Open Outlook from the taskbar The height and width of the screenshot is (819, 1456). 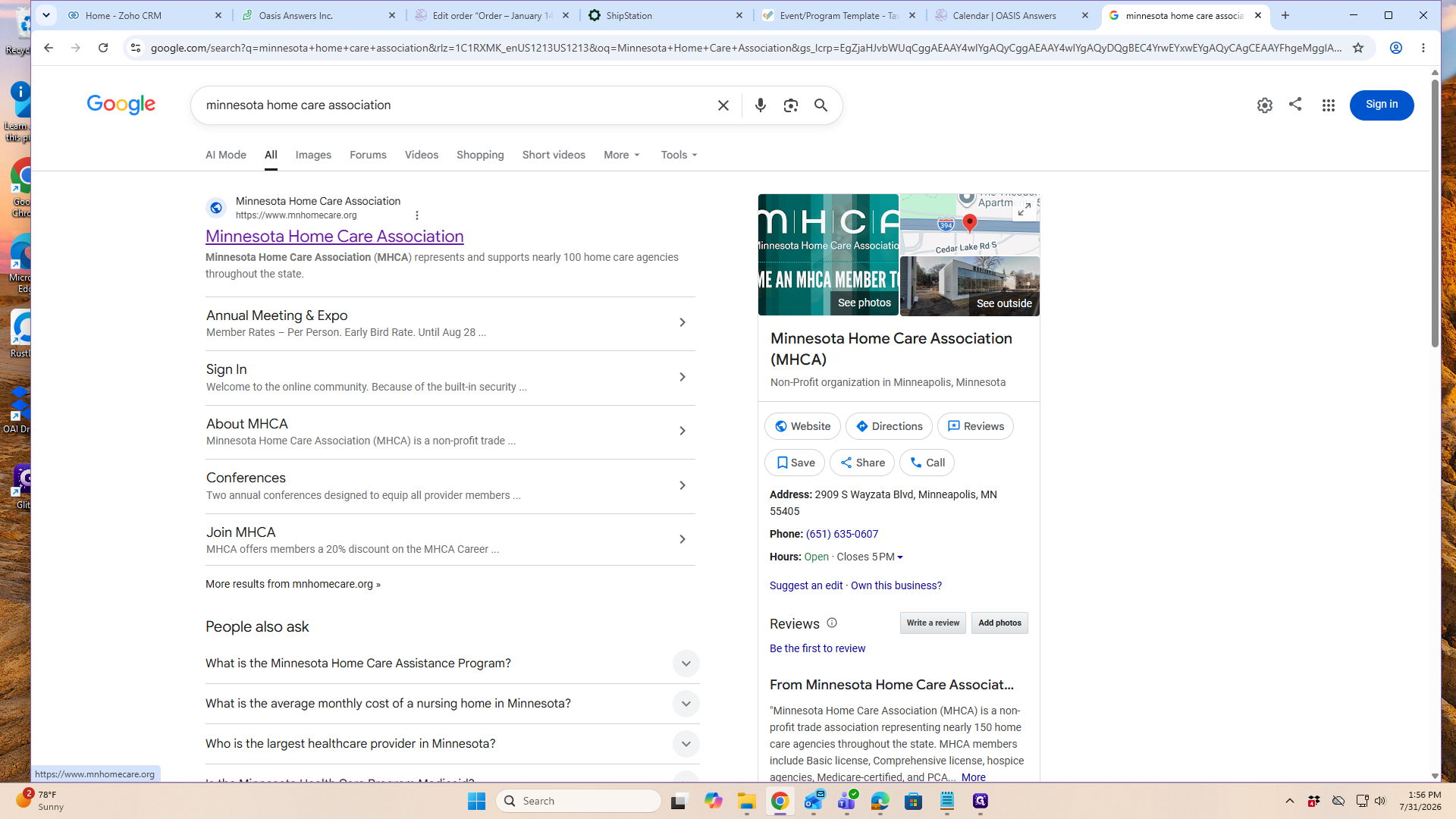814,801
